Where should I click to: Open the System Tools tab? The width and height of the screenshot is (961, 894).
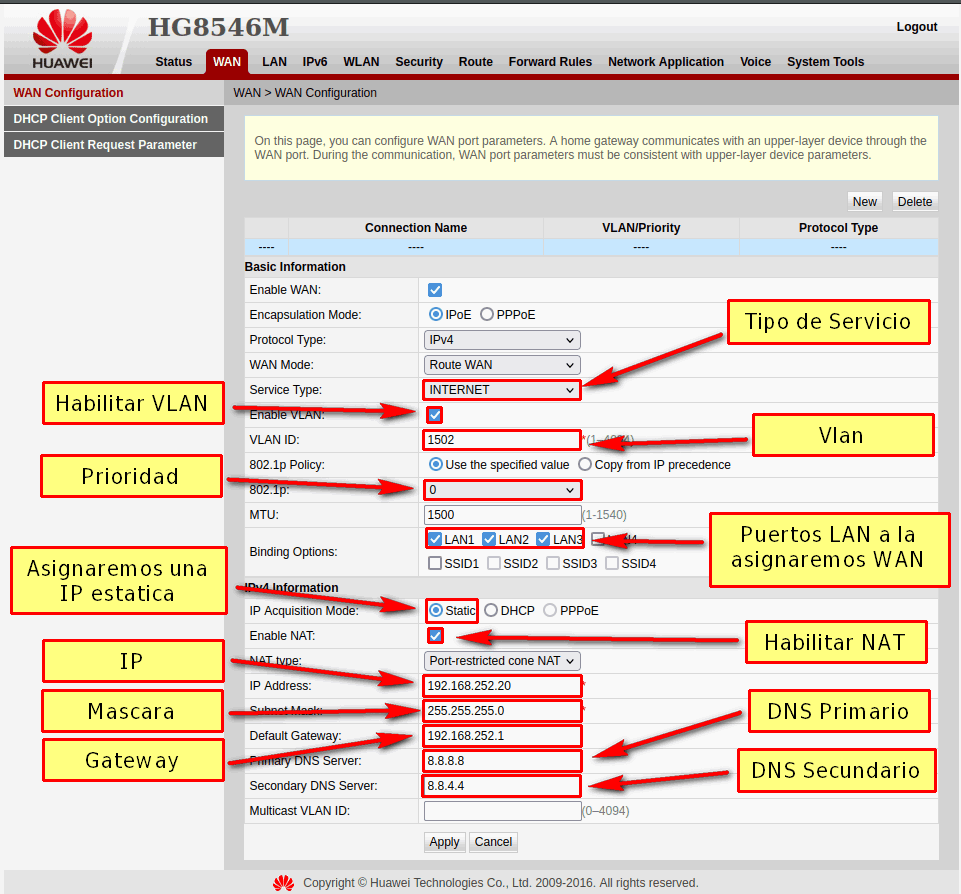coord(825,62)
